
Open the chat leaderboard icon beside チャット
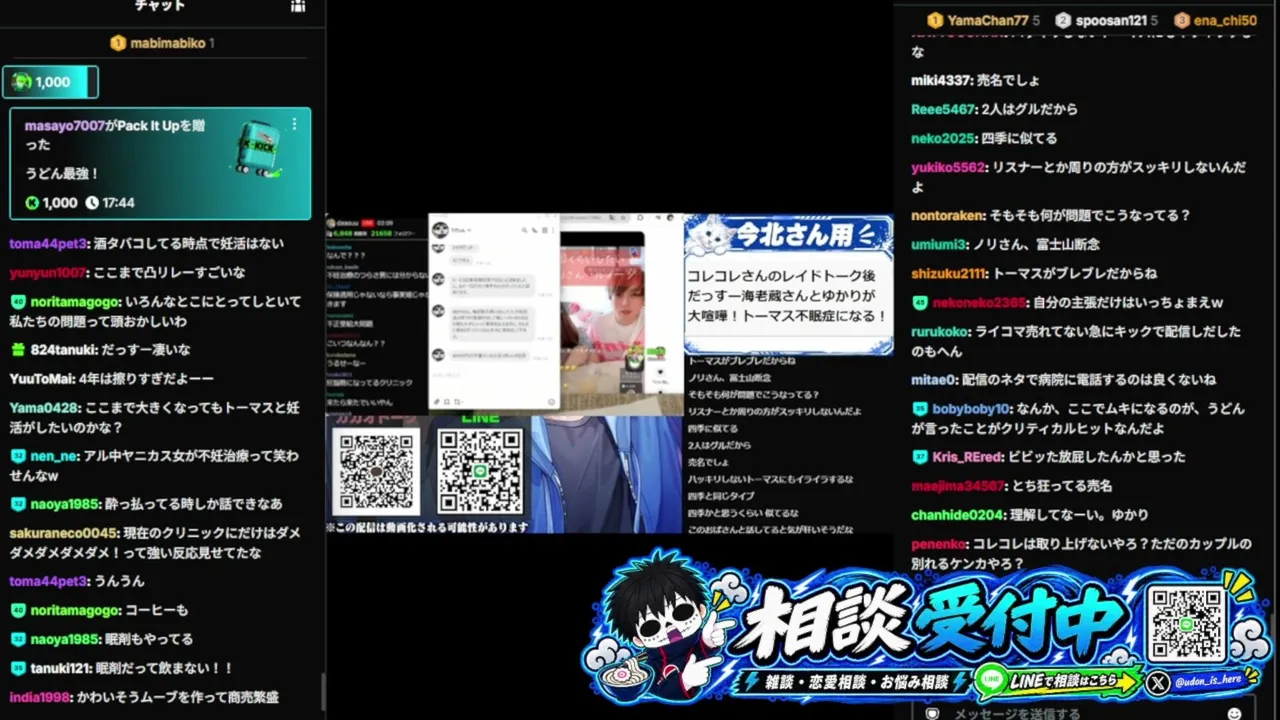(x=298, y=6)
